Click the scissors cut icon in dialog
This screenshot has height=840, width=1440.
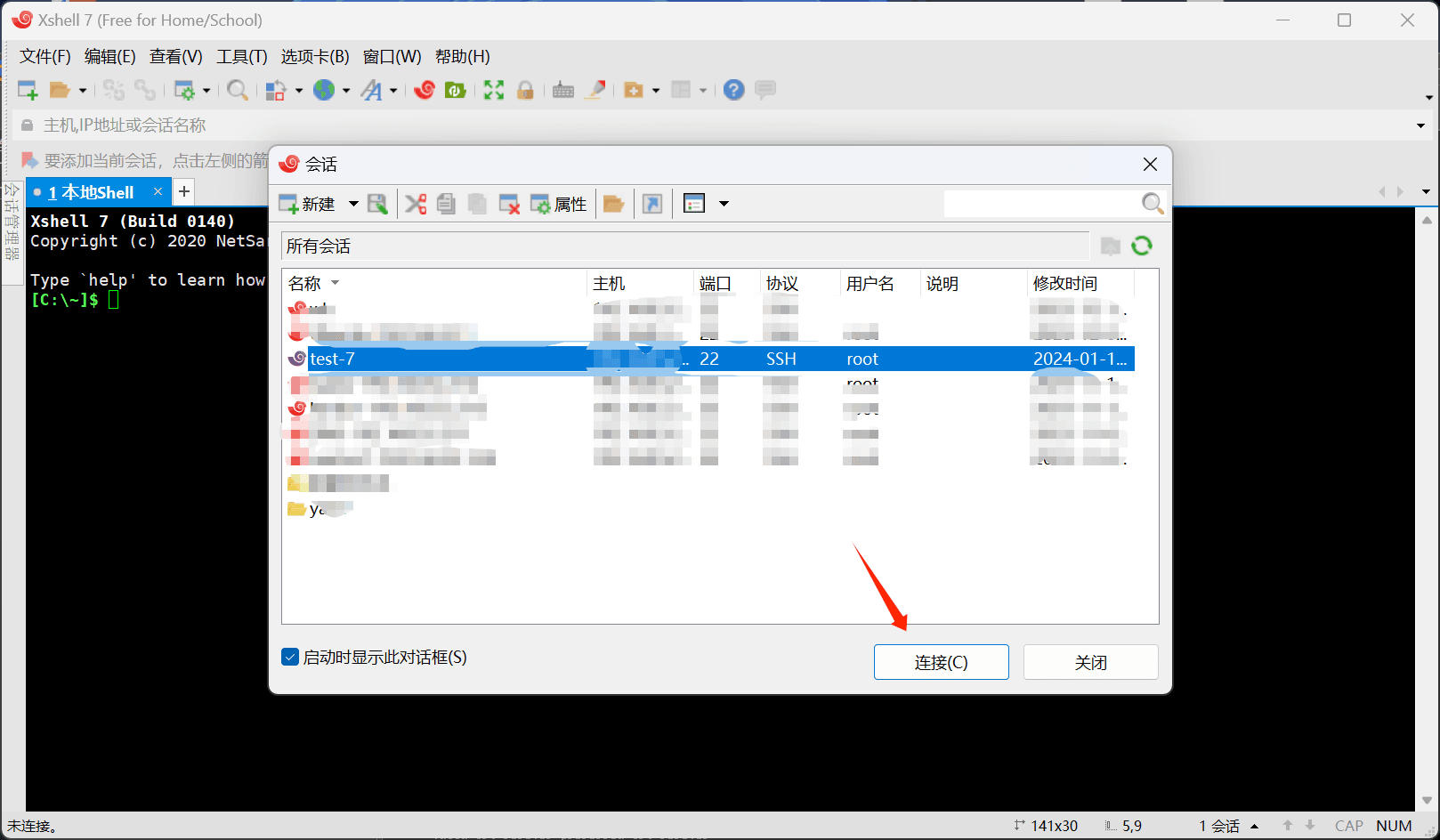(416, 205)
